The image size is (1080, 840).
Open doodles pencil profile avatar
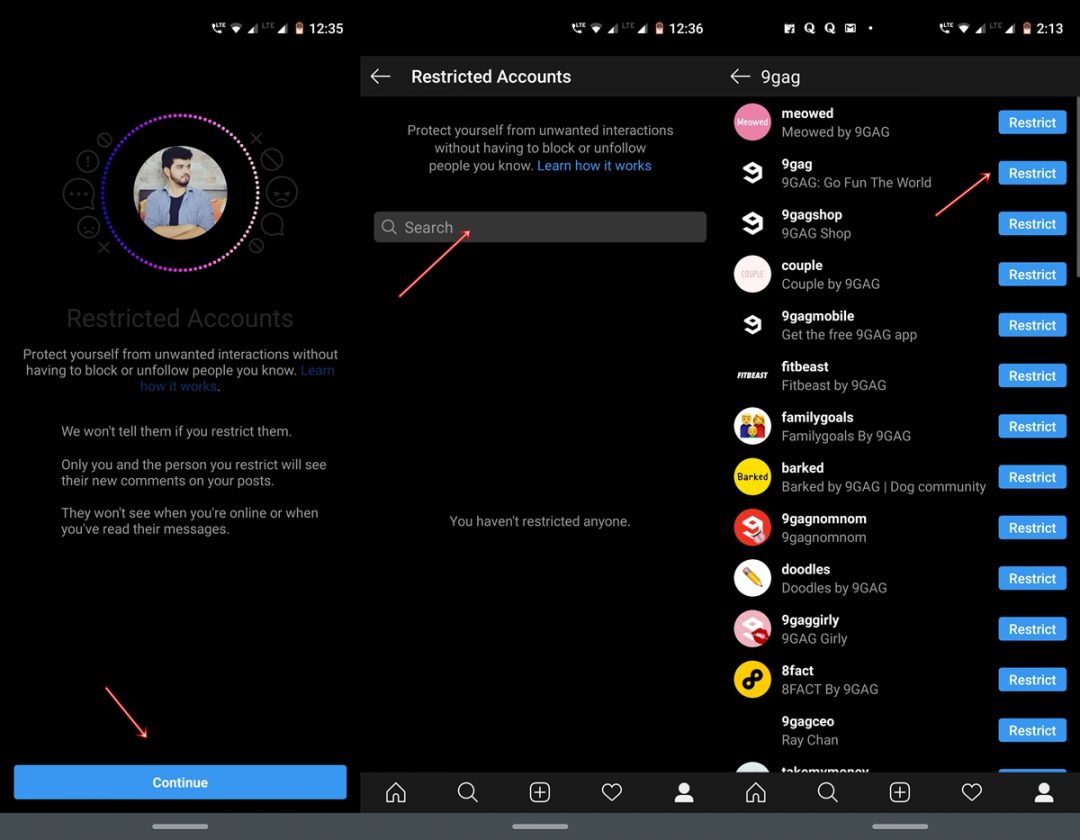point(752,578)
